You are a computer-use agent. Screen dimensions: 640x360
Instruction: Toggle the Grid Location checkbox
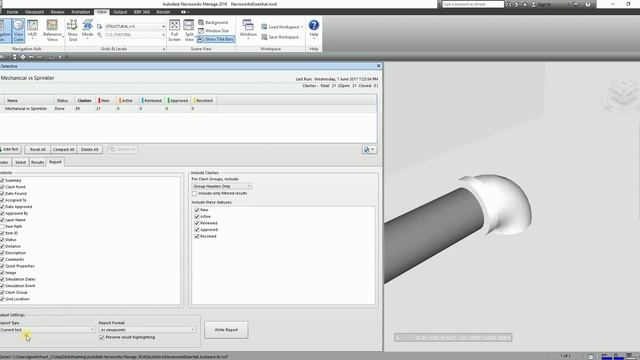pos(2,299)
